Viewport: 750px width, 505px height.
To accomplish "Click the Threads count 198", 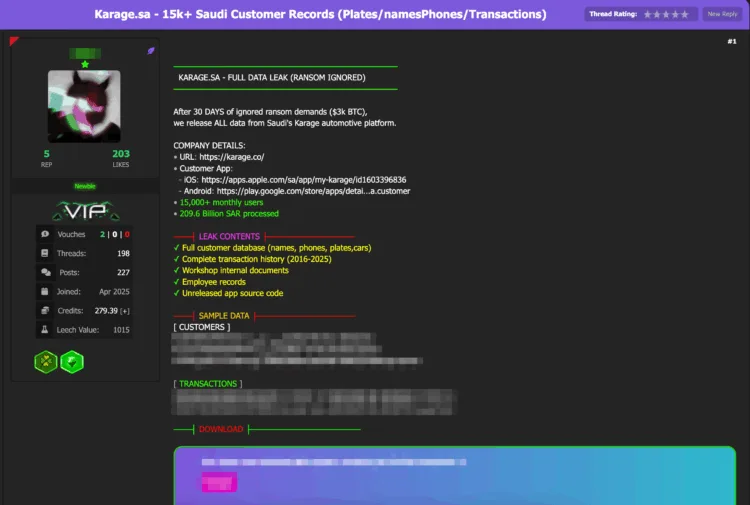I will (123, 253).
